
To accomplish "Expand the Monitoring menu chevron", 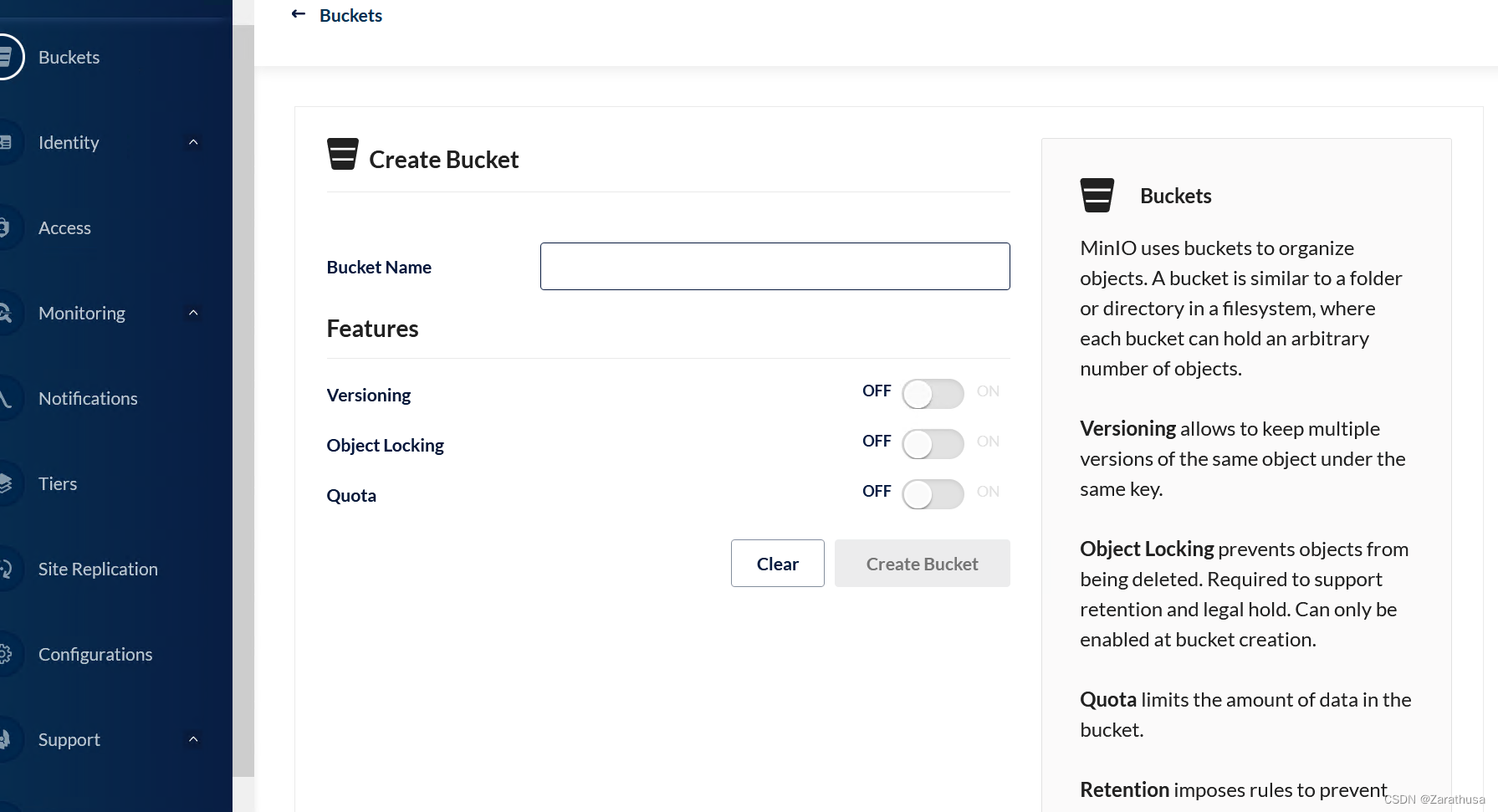I will click(x=193, y=313).
